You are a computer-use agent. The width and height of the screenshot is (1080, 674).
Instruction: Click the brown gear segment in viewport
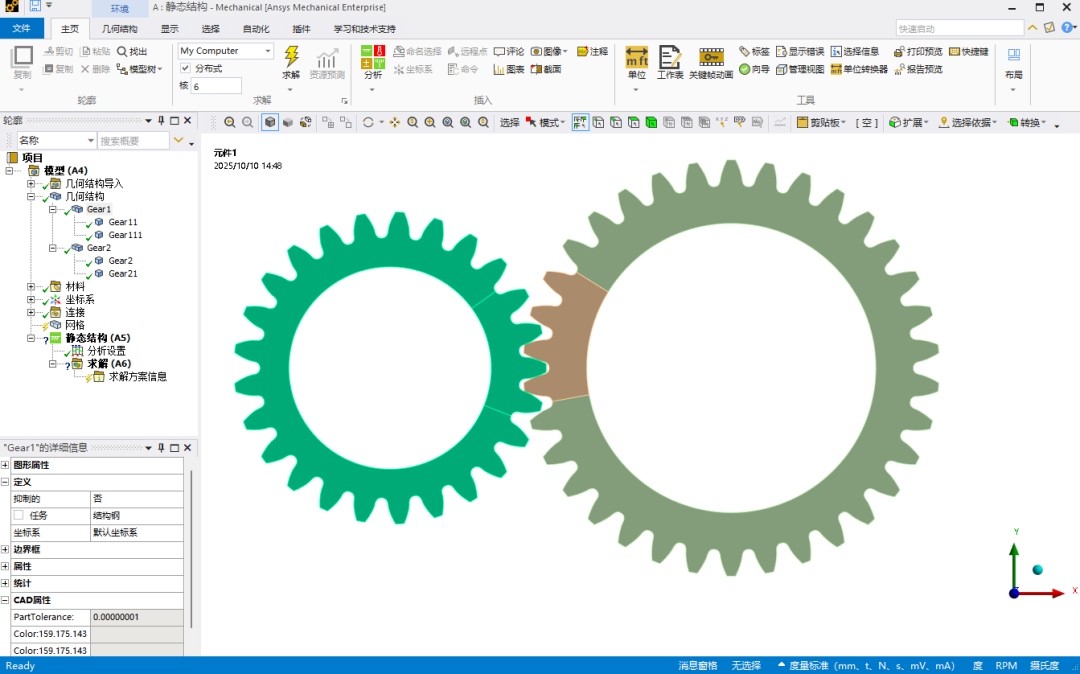(560, 340)
